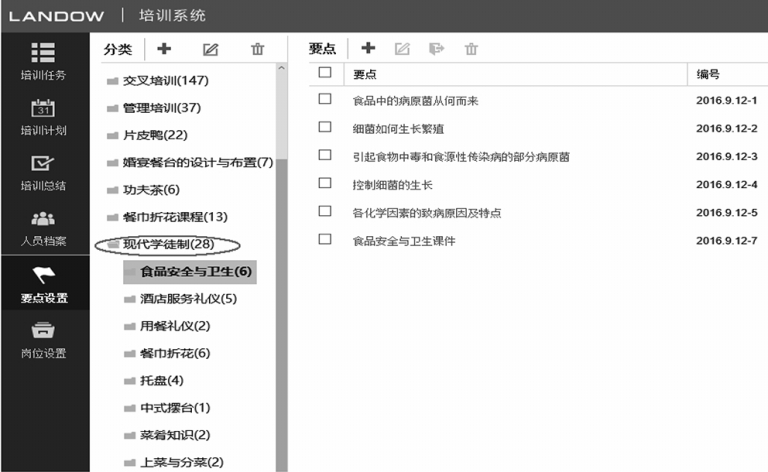Viewport: 768px width, 472px height.
Task: Tick the checkbox for 控制细菌的生长
Action: 324,184
